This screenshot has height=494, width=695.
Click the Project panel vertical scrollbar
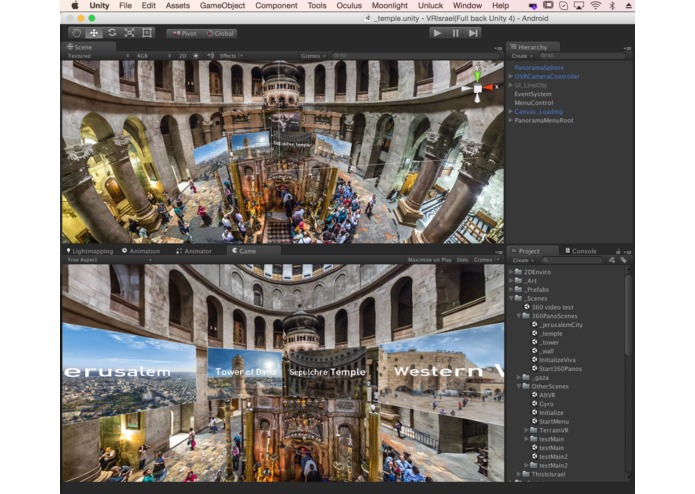628,315
